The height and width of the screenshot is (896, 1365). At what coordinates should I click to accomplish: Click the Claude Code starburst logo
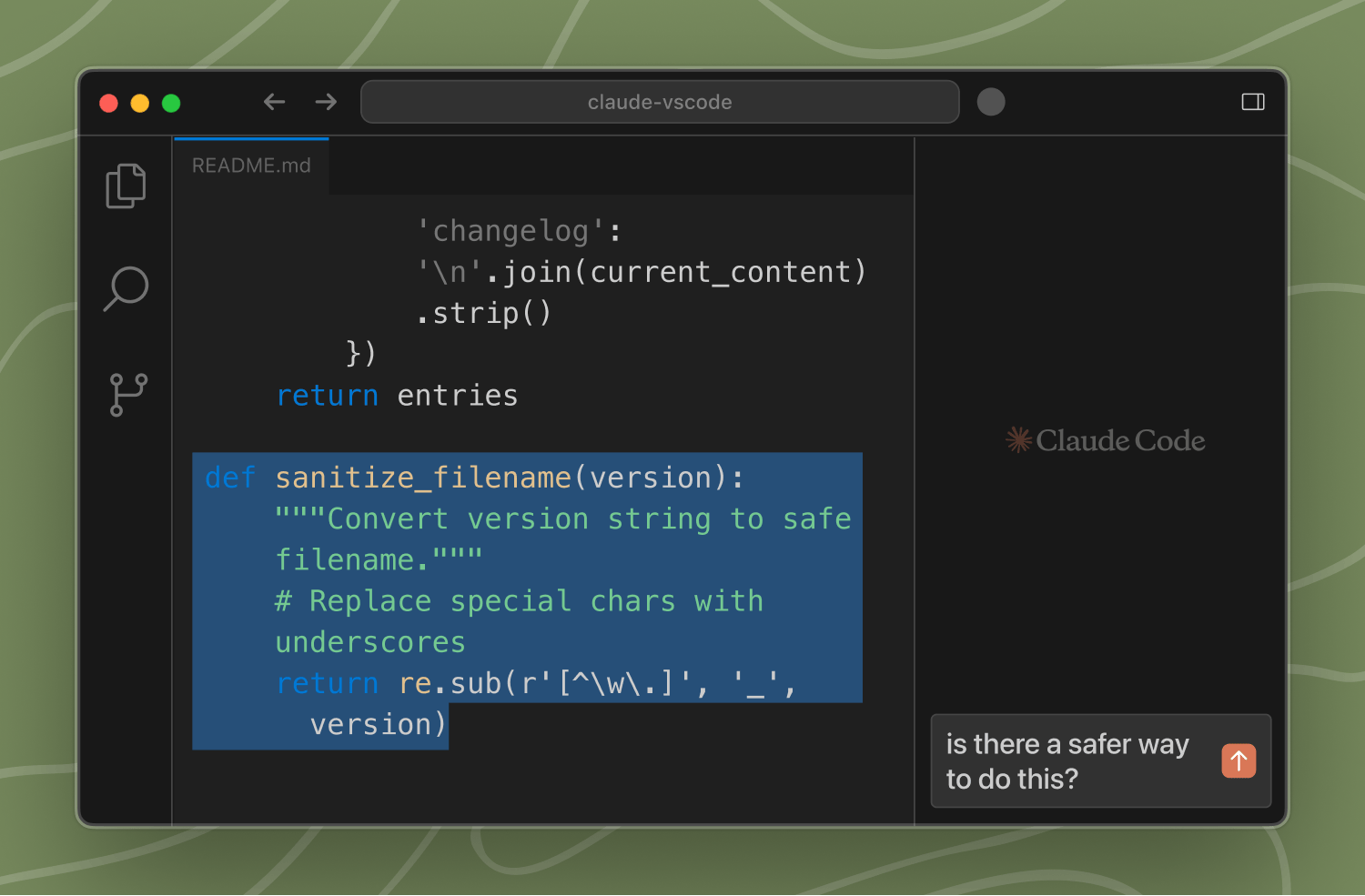coord(1018,440)
